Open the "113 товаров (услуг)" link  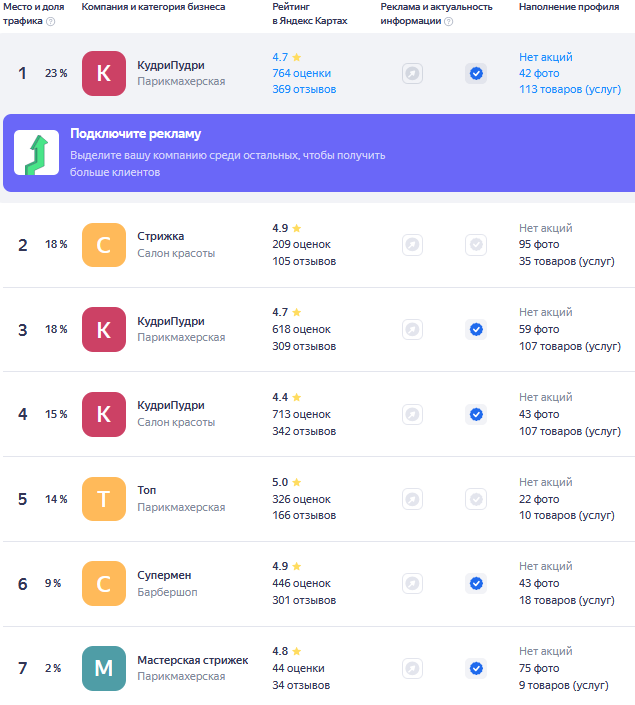(x=569, y=90)
